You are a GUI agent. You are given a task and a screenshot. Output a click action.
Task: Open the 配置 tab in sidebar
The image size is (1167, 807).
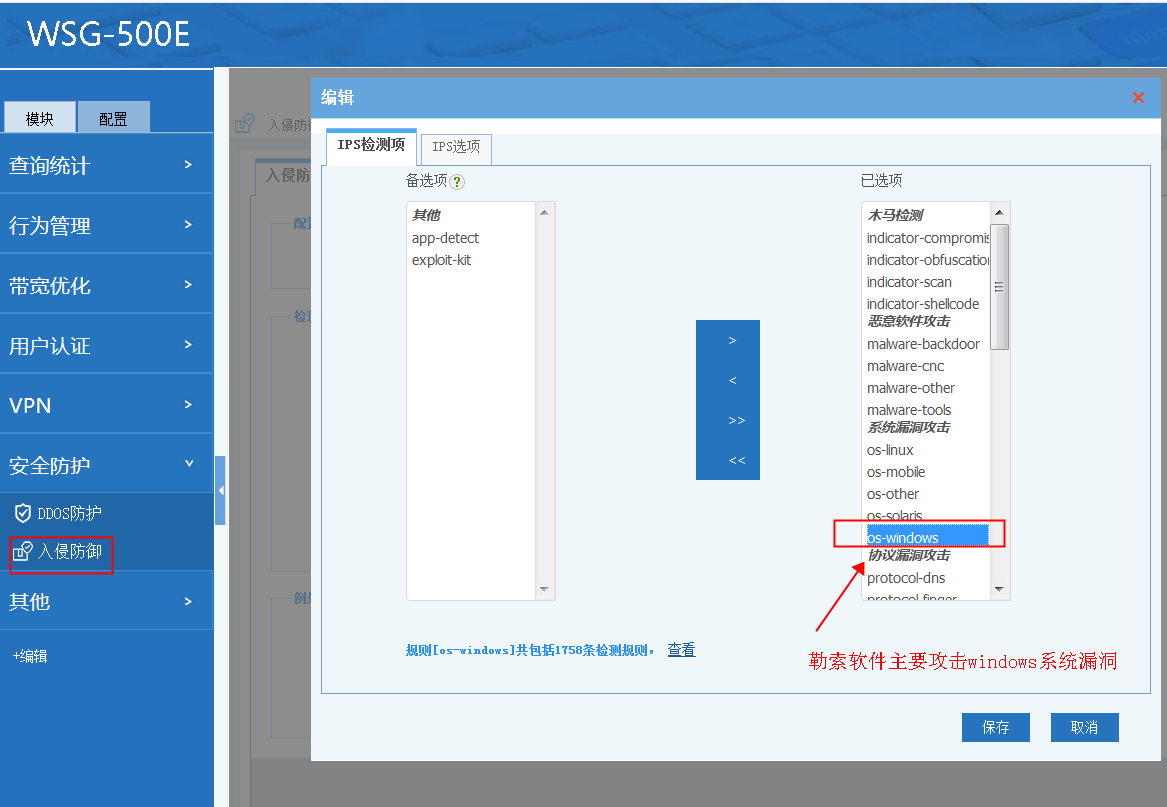tap(113, 119)
